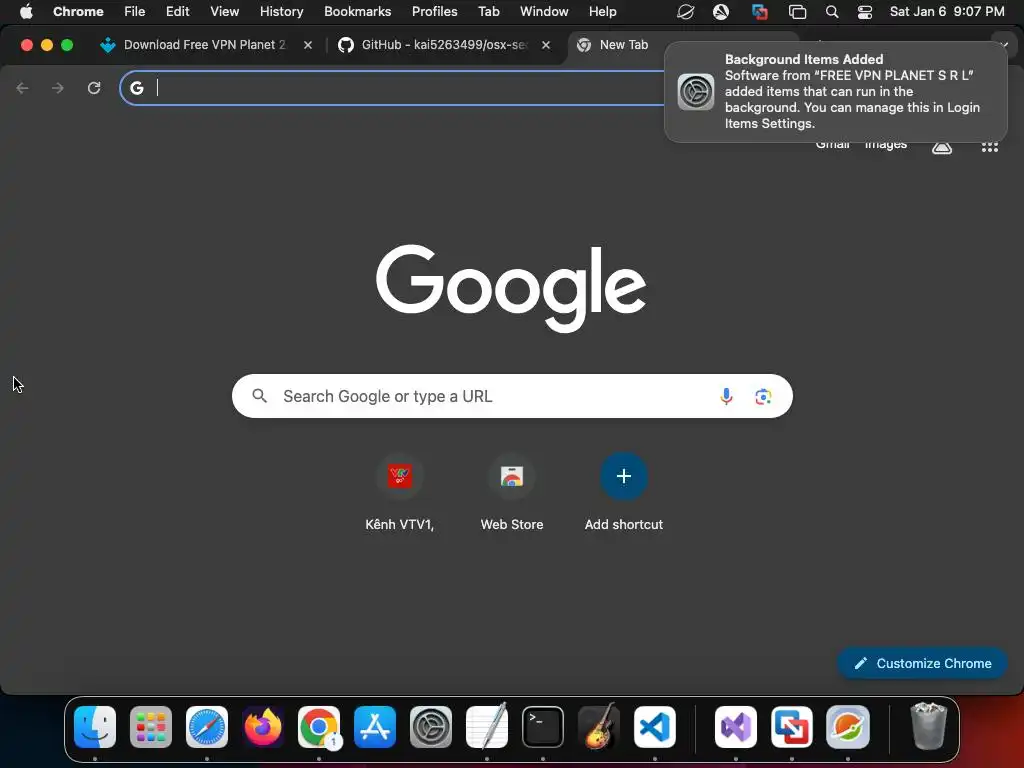Image resolution: width=1024 pixels, height=768 pixels.
Task: Open System Settings from the Dock
Action: pos(431,727)
